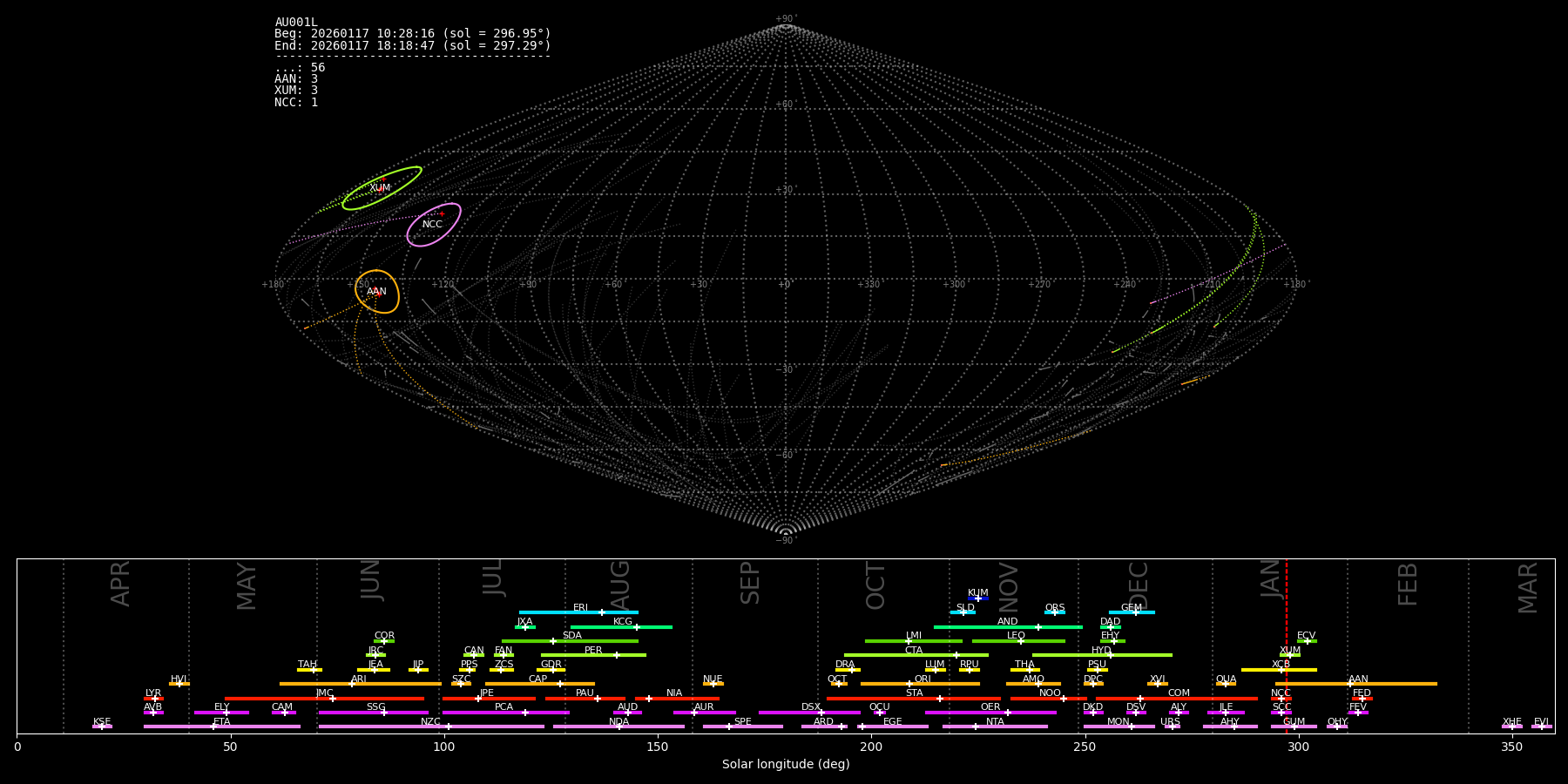Screen dimensions: 1568x784
Task: Click the 'NCC: 1' count entry
Action: point(296,102)
